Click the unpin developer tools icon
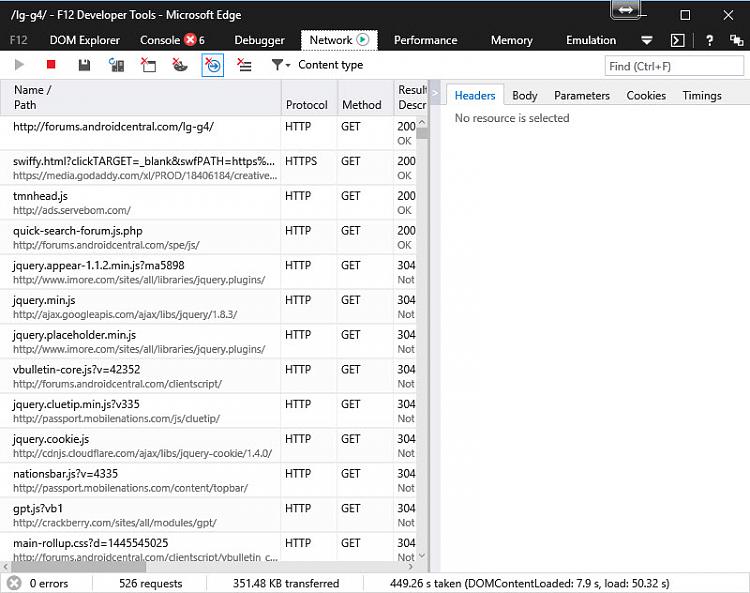Screen dimensions: 750x593 (x=736, y=41)
